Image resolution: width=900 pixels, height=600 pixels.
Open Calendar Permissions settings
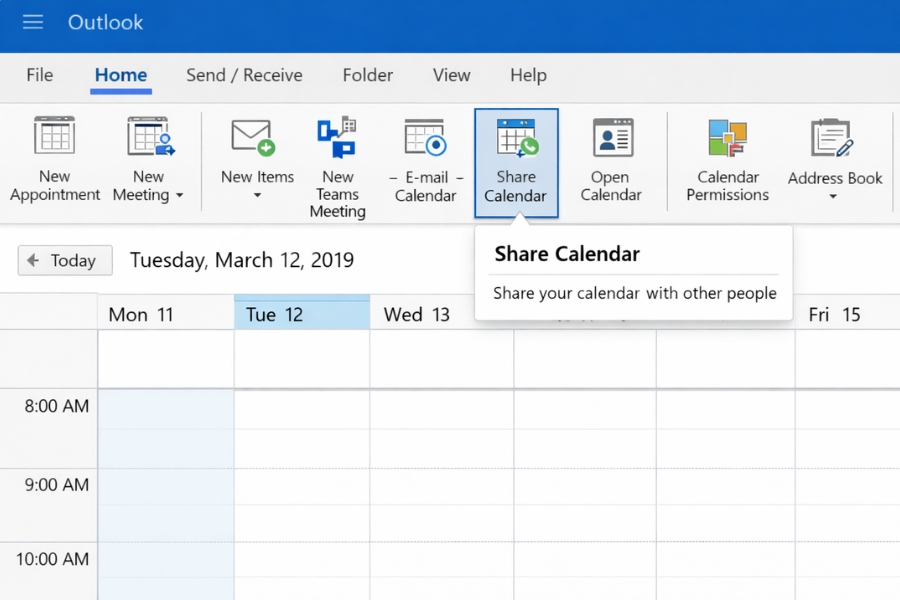727,160
